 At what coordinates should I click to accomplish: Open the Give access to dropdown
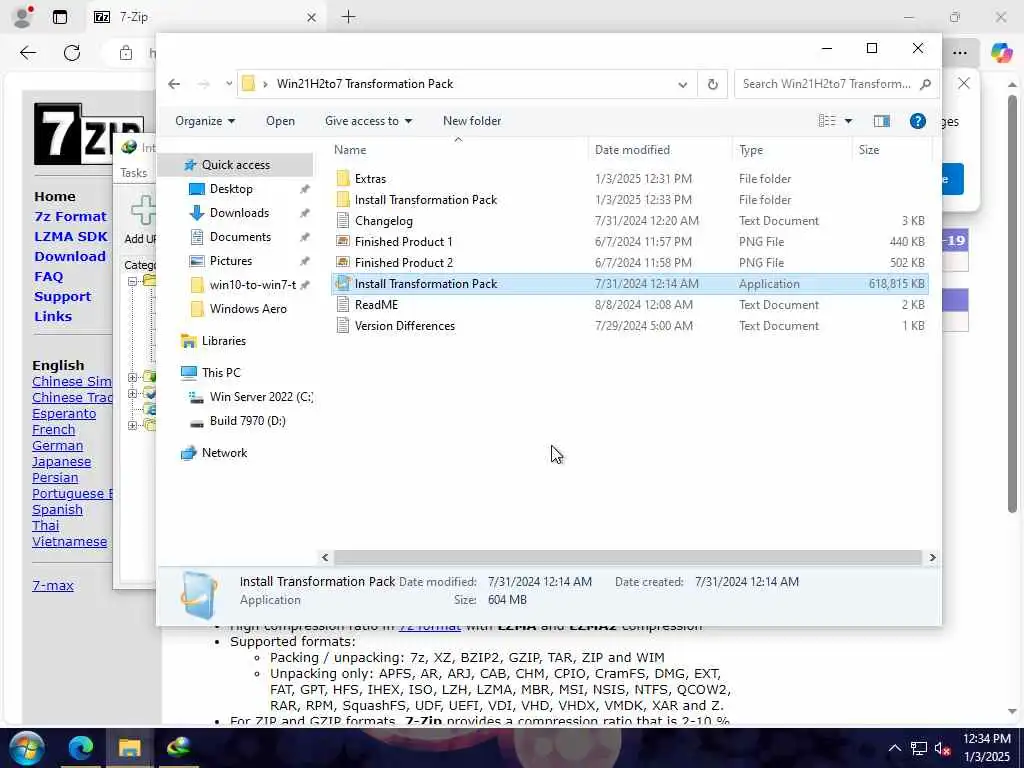tap(368, 121)
